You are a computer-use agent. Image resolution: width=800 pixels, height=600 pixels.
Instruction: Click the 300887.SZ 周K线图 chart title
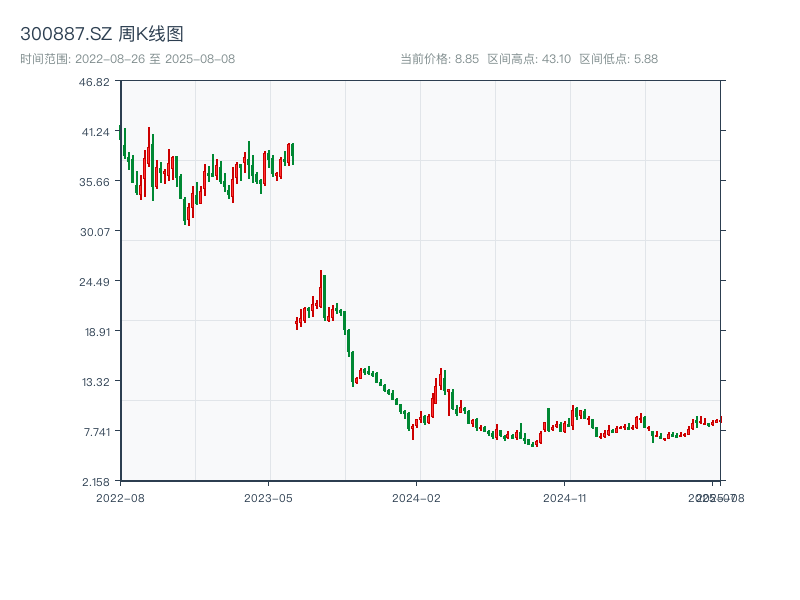click(102, 35)
